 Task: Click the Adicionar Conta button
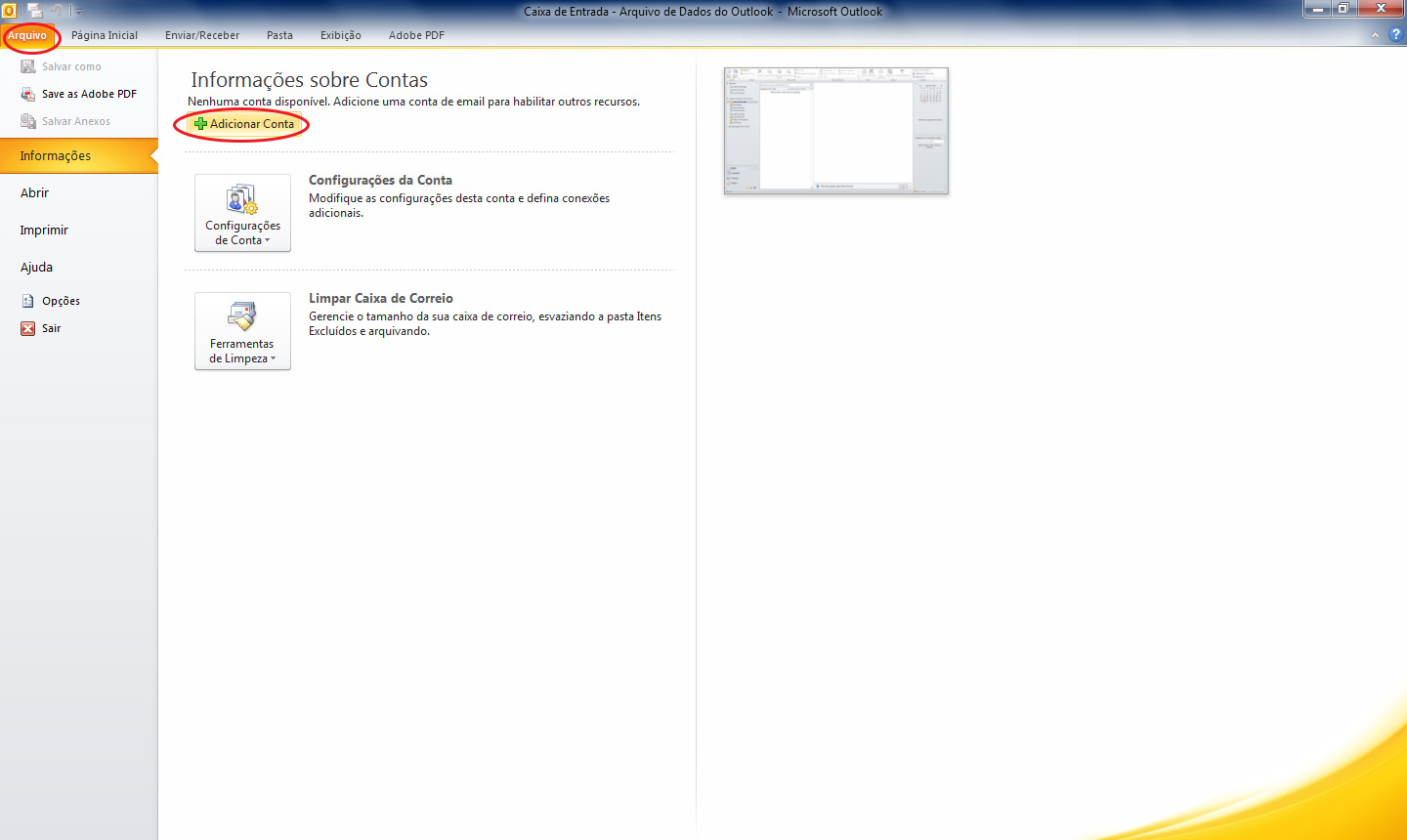(244, 124)
